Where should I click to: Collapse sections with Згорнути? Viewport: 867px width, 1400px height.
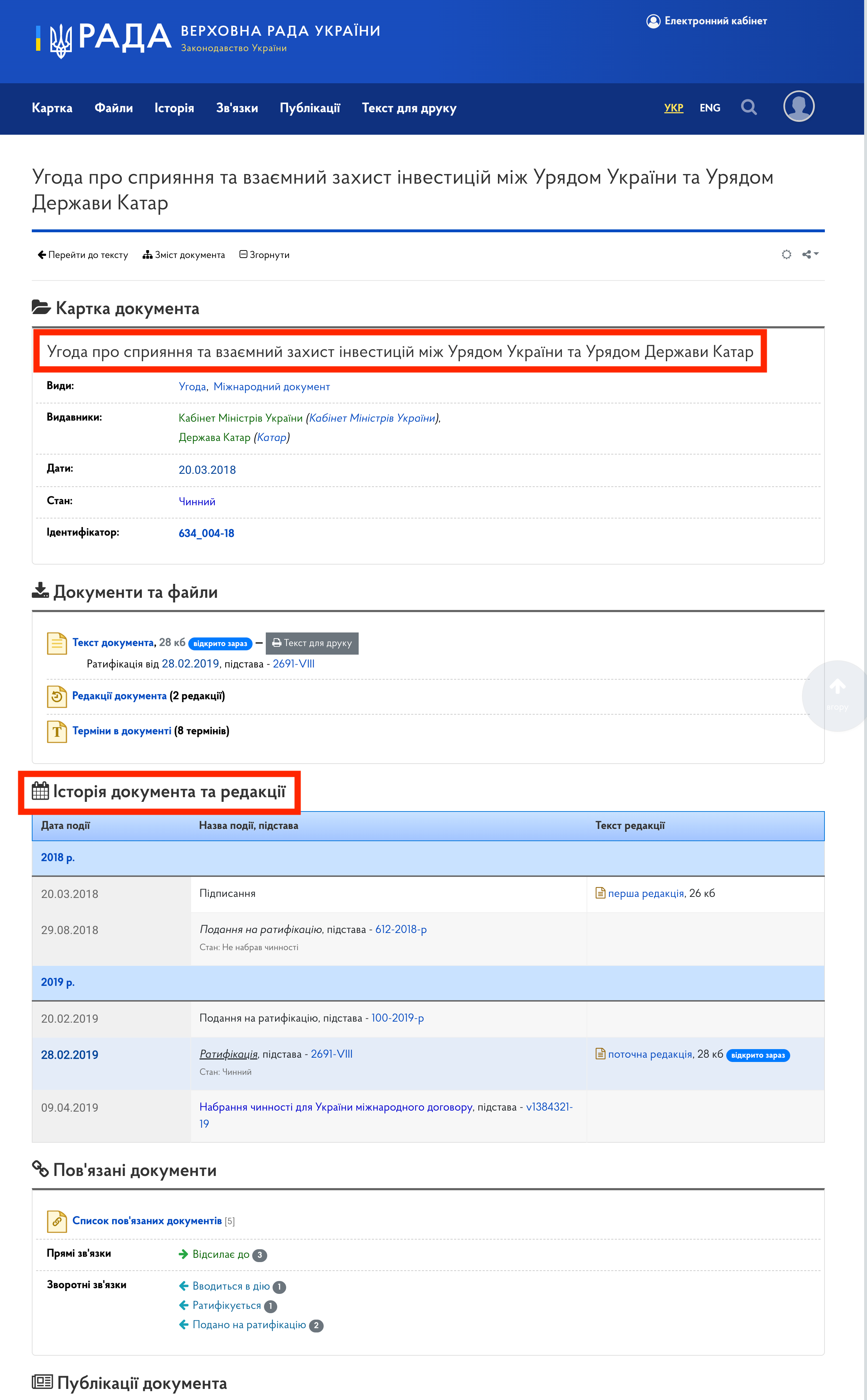coord(264,255)
